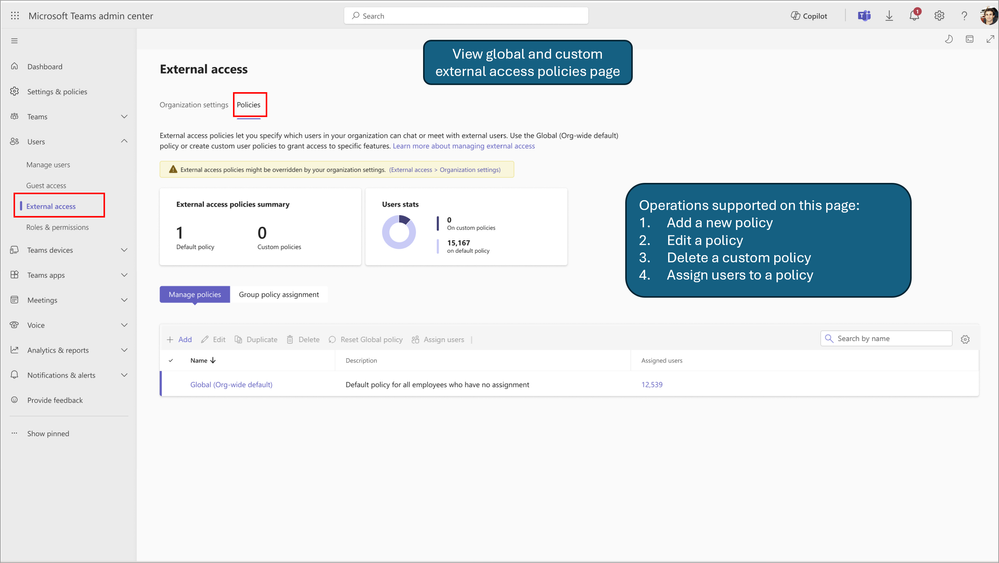The height and width of the screenshot is (563, 999).
Task: Click the Analytics & reports chart icon
Action: 15,350
